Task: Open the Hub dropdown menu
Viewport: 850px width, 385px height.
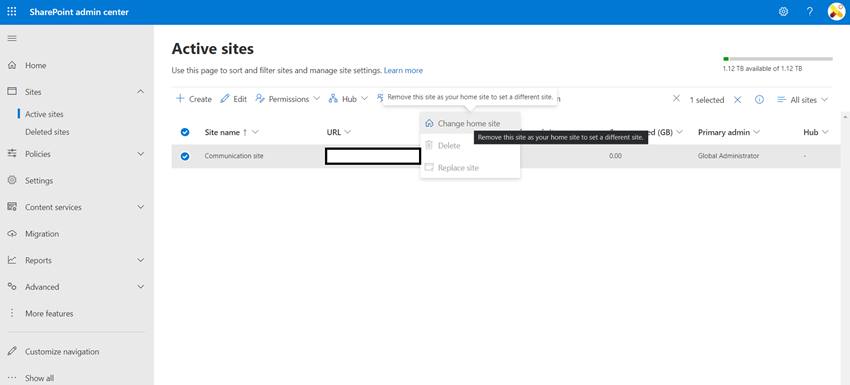Action: pyautogui.click(x=349, y=99)
